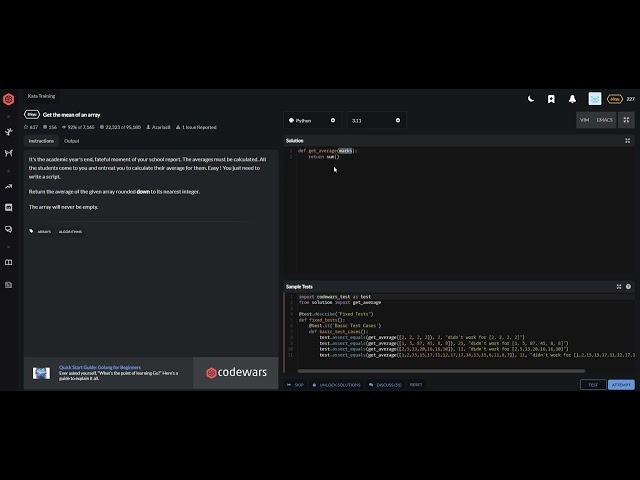Image resolution: width=640 pixels, height=480 pixels.
Task: Click the 6 kyu rank badge in header
Action: [x=615, y=99]
